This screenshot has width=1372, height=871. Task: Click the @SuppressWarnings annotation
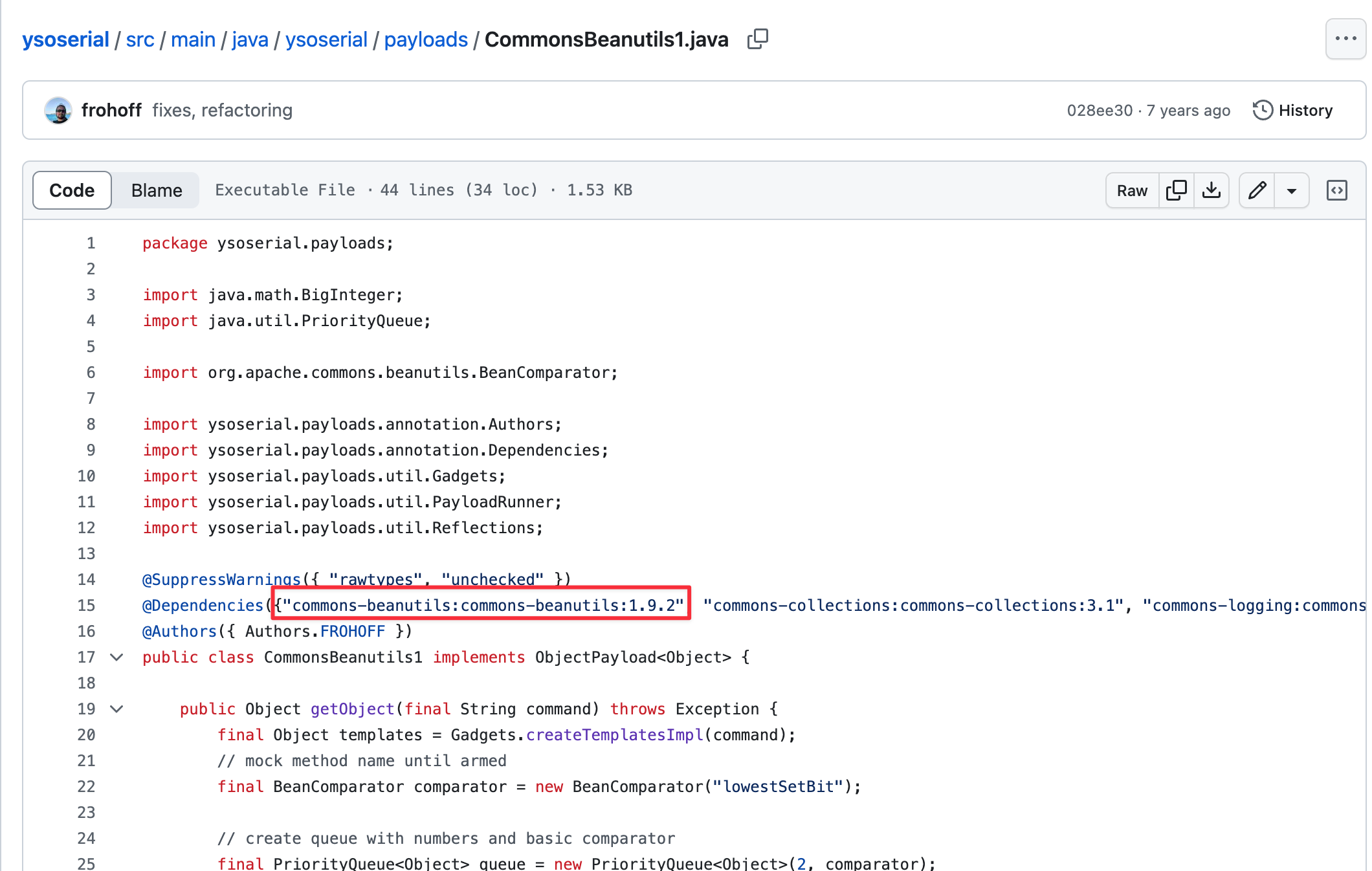221,580
